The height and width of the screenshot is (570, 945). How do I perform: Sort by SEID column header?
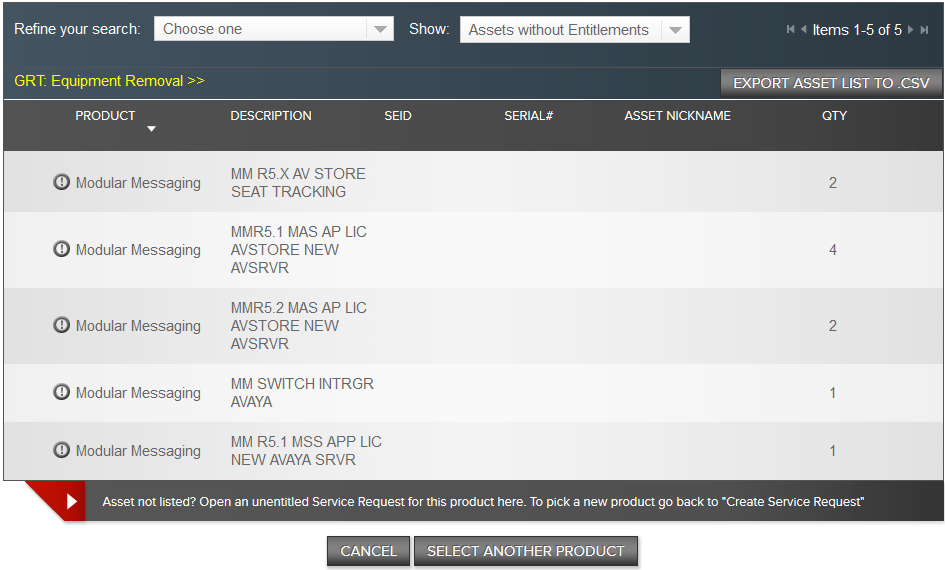pyautogui.click(x=398, y=116)
